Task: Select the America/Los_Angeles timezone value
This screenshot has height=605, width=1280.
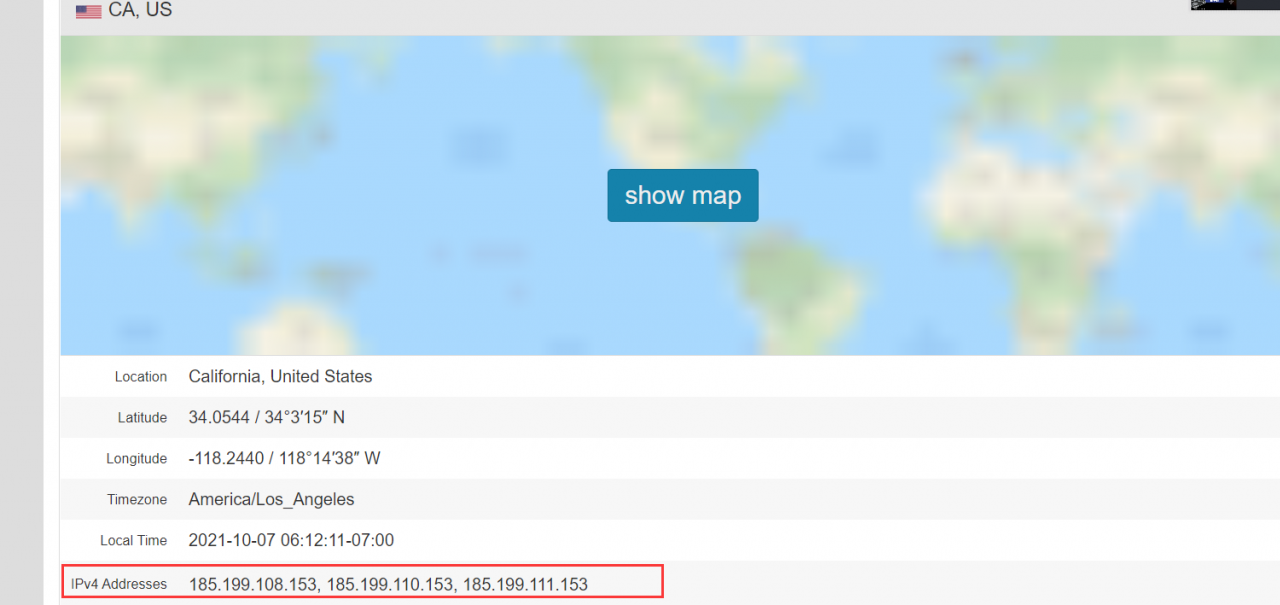Action: (x=271, y=499)
